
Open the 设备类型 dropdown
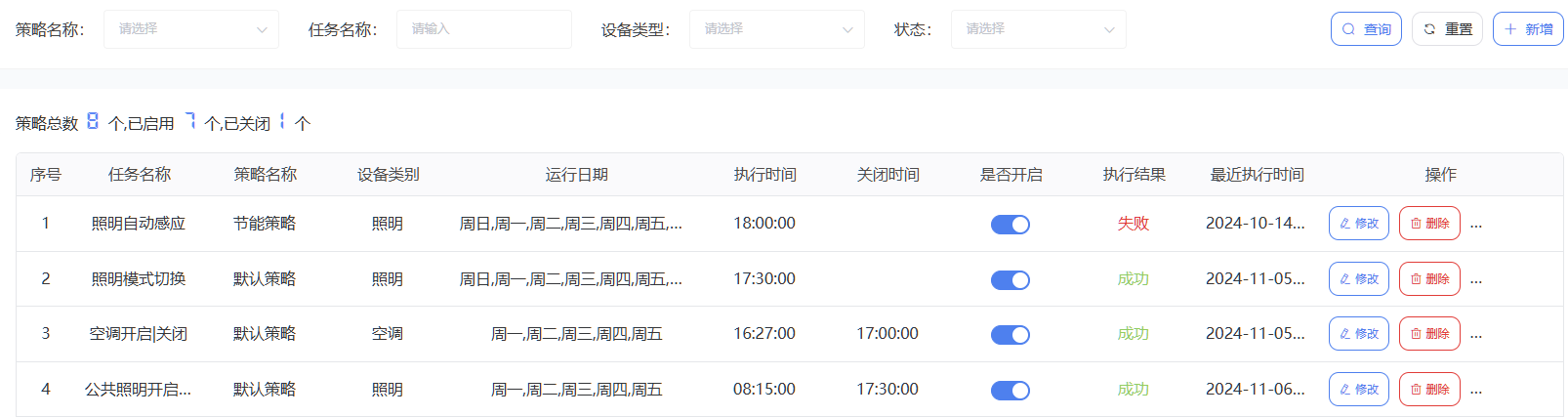coord(777,29)
